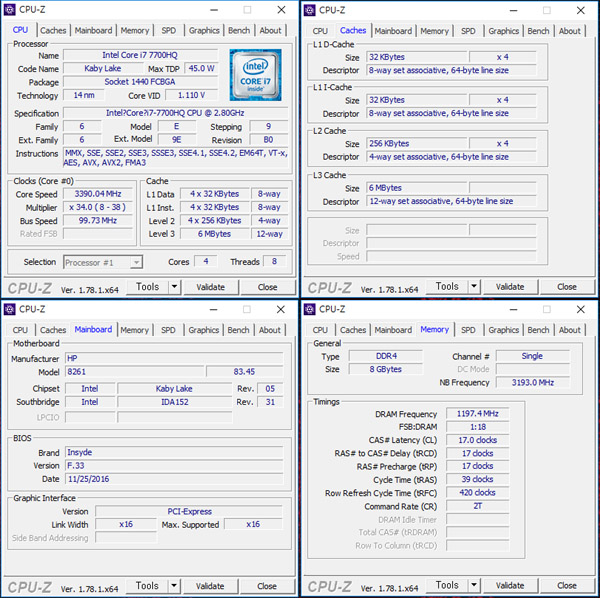Click the Code Name value Kaby Lake in Processor section

click(103, 68)
